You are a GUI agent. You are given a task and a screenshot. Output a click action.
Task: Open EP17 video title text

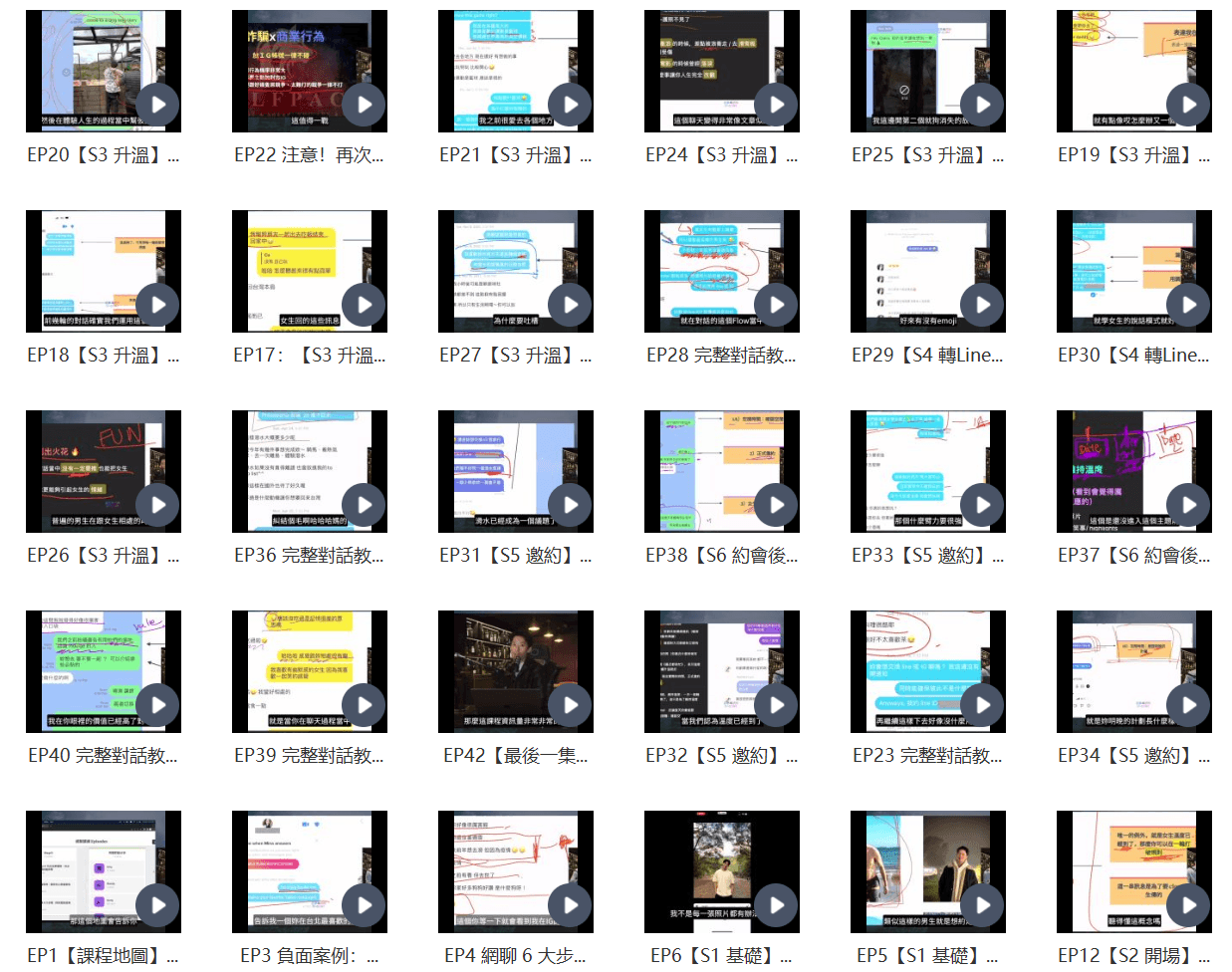[x=309, y=356]
